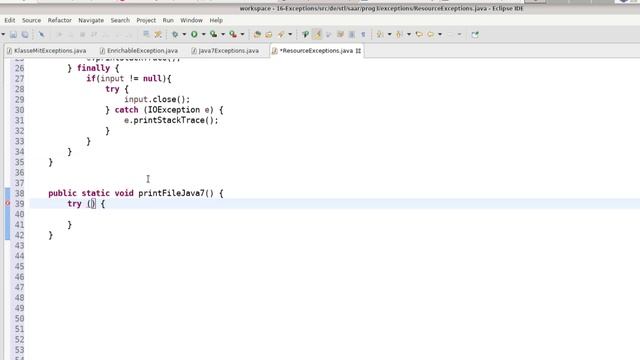Viewport: 640px width, 360px height.
Task: Switch to EnrichableException.java tab
Action: (139, 51)
